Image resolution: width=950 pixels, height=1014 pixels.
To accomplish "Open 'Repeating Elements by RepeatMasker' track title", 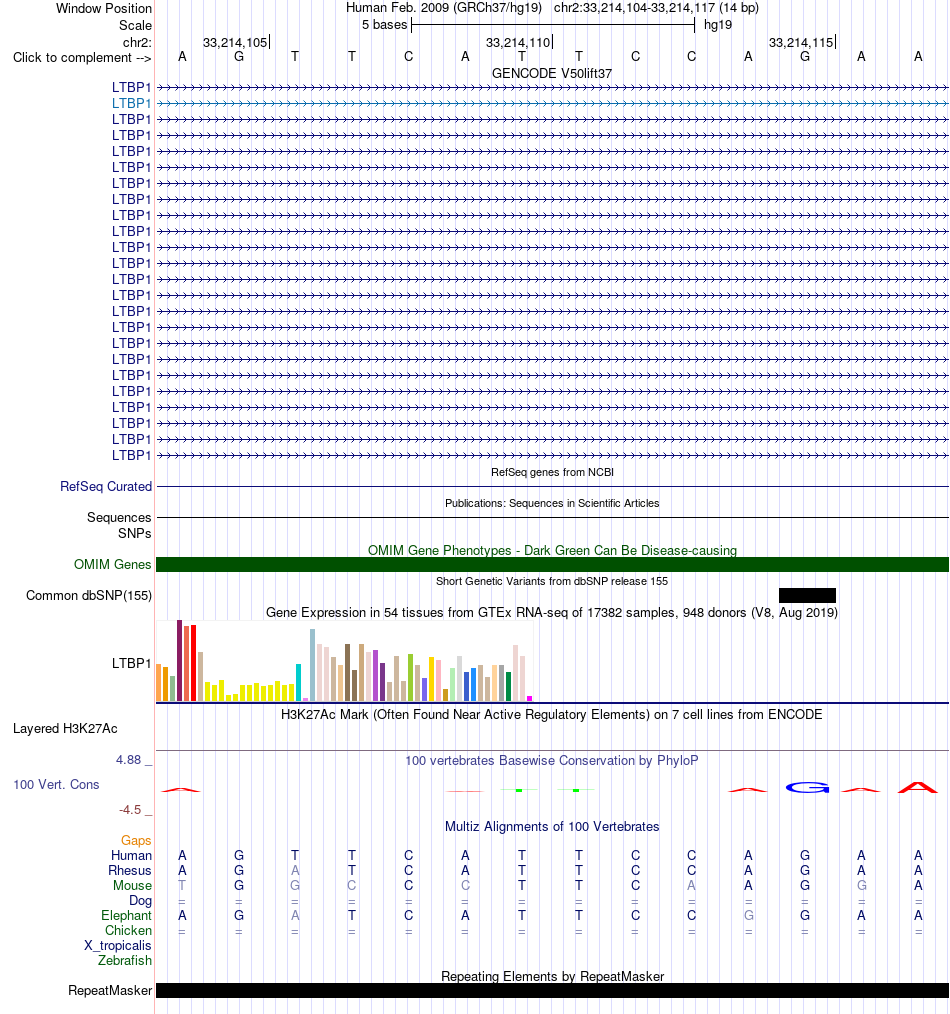I will click(x=552, y=976).
